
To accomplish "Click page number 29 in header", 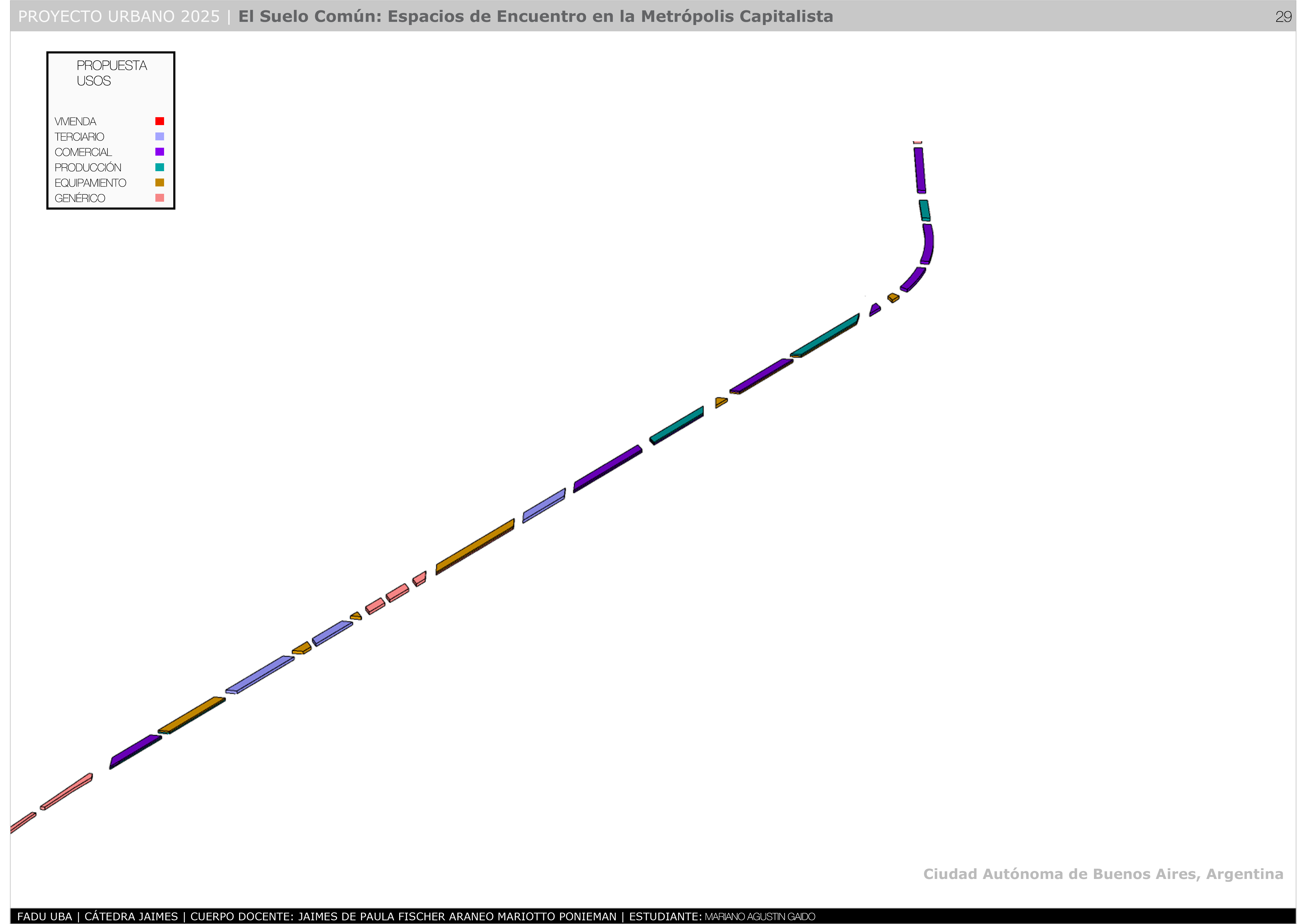I will [x=1283, y=17].
